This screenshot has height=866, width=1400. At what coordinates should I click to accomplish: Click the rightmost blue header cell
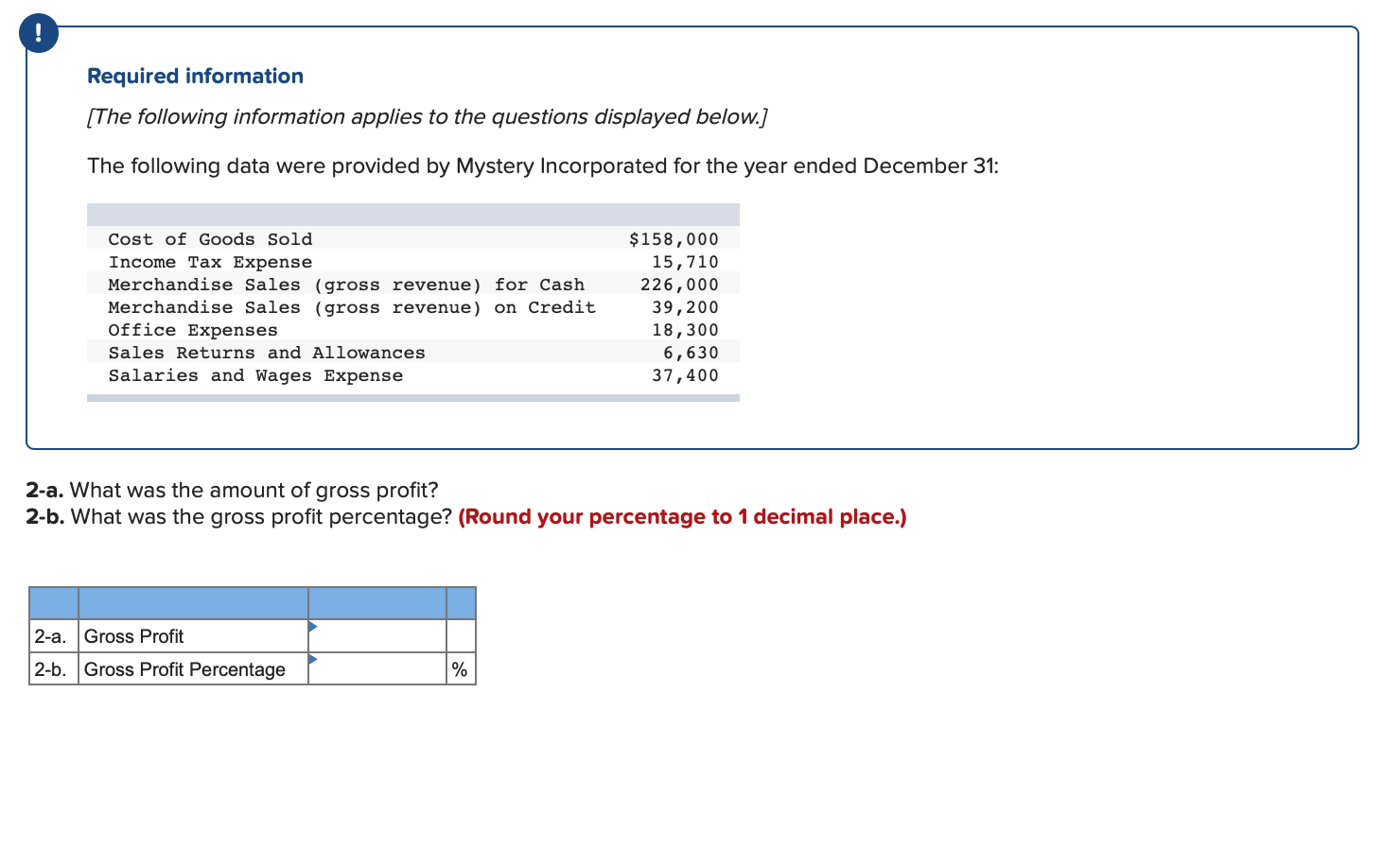click(x=461, y=602)
